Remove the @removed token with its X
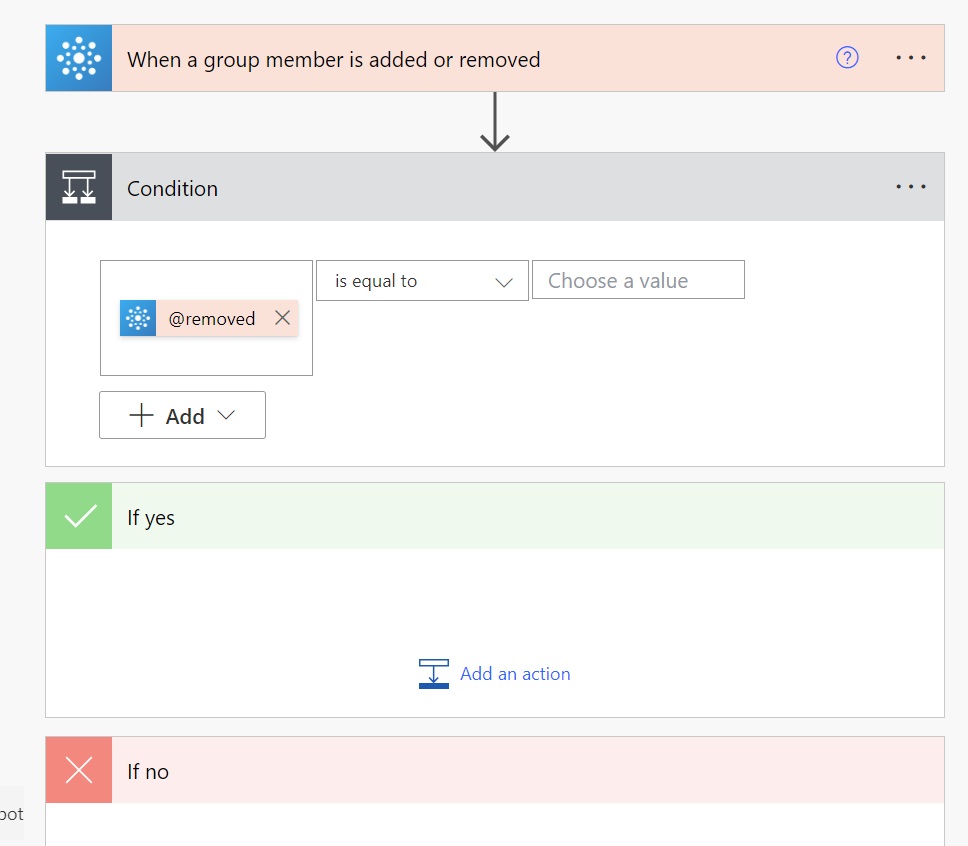968x846 pixels. (283, 318)
